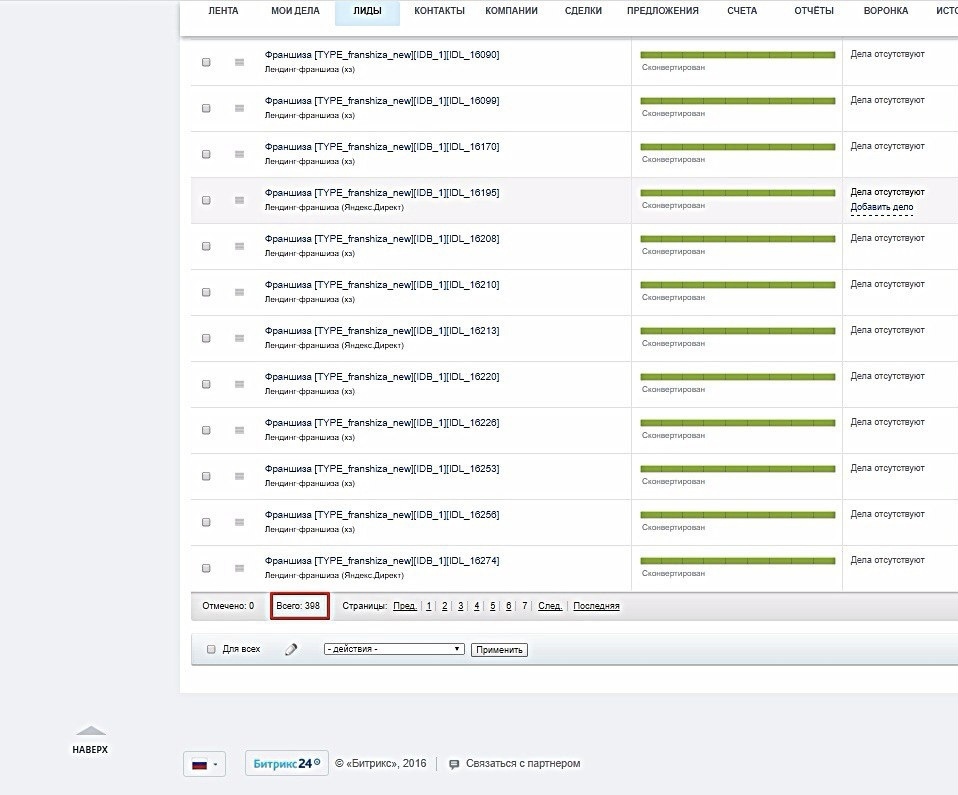Open row menu icon for lead IDL_16195
Screen dimensions: 958x795
click(x=240, y=200)
